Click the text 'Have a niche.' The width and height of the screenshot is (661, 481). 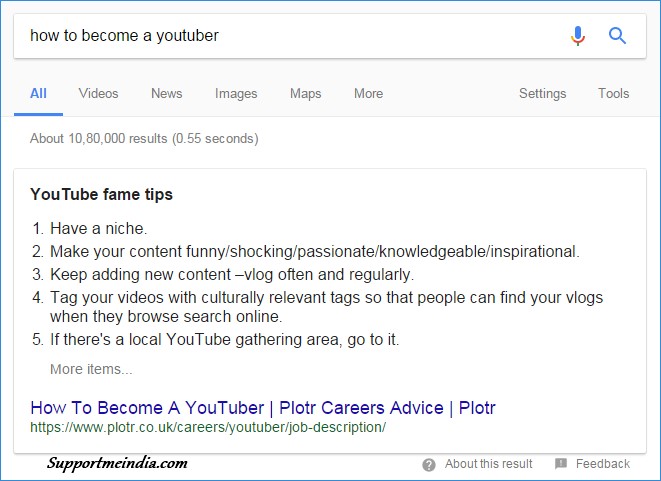tap(99, 228)
